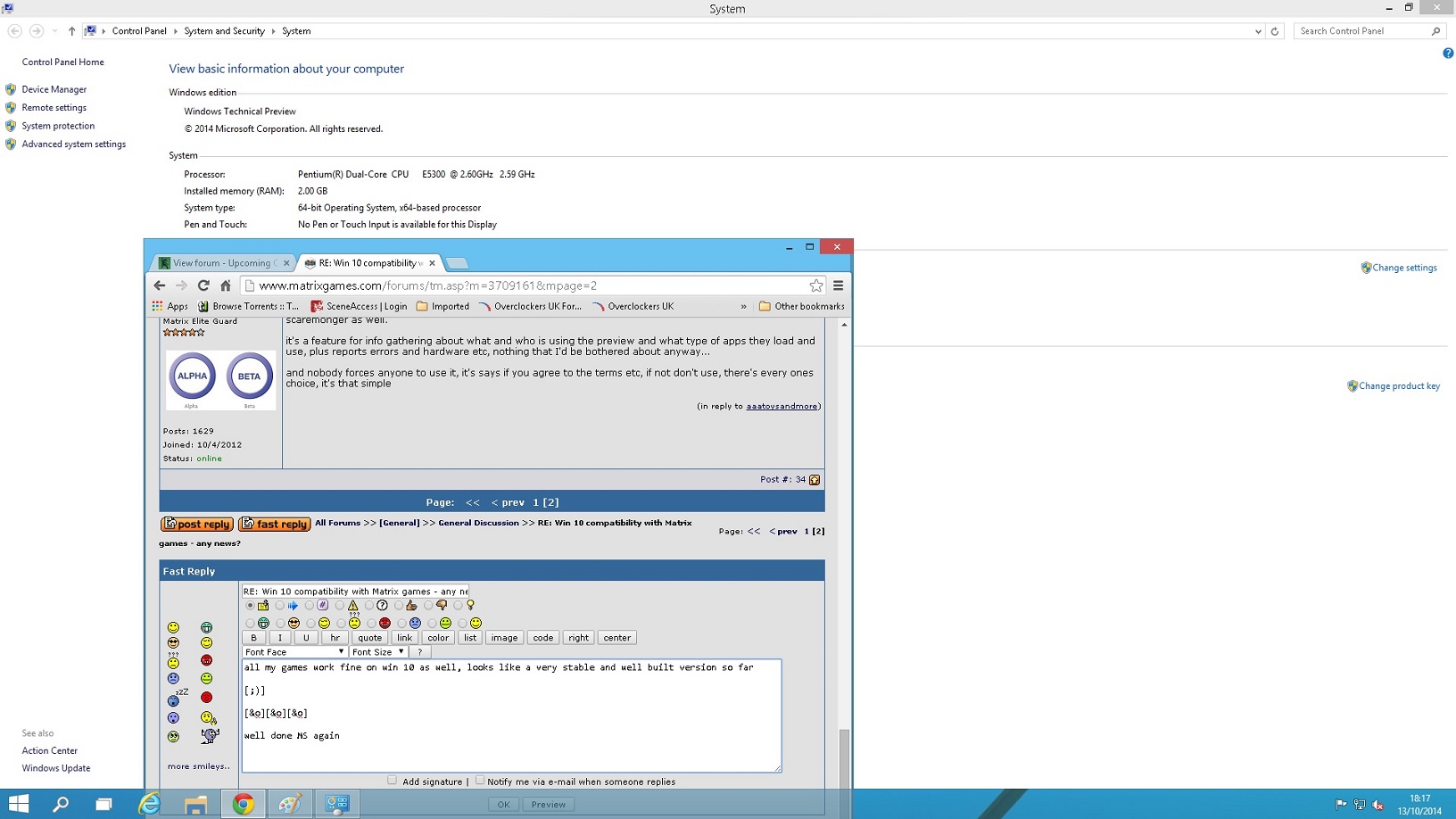The width and height of the screenshot is (1456, 819).
Task: Reload the Matrix Games forum page
Action: click(203, 285)
